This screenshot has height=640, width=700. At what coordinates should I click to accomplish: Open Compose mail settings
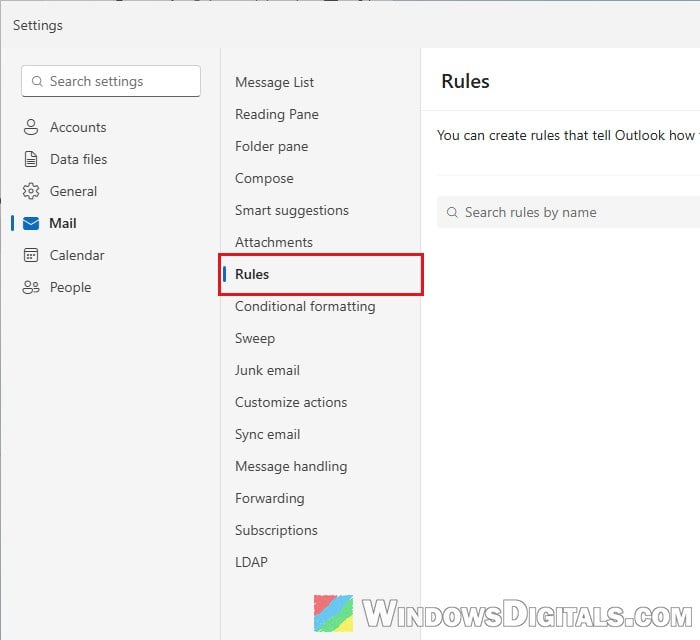[x=264, y=179]
